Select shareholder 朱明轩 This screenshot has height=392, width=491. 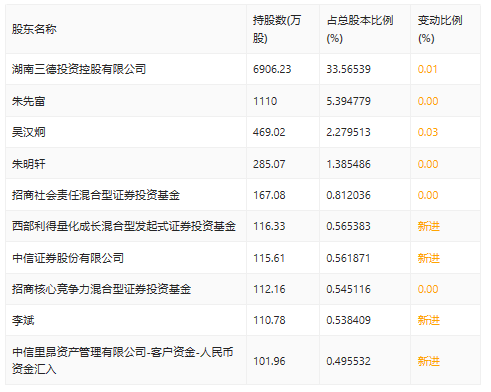(x=29, y=164)
